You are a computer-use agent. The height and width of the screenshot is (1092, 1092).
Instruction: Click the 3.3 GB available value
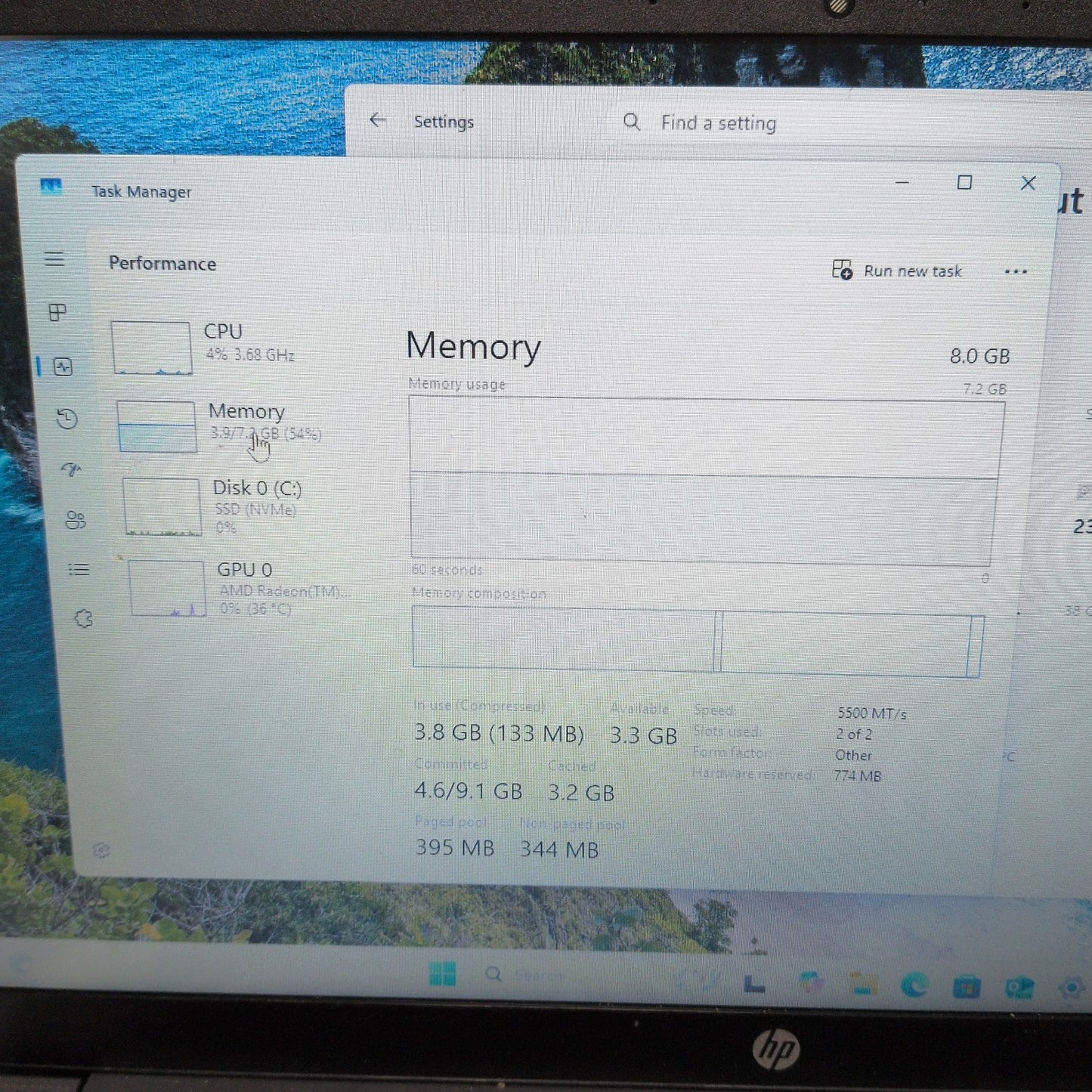pos(643,735)
